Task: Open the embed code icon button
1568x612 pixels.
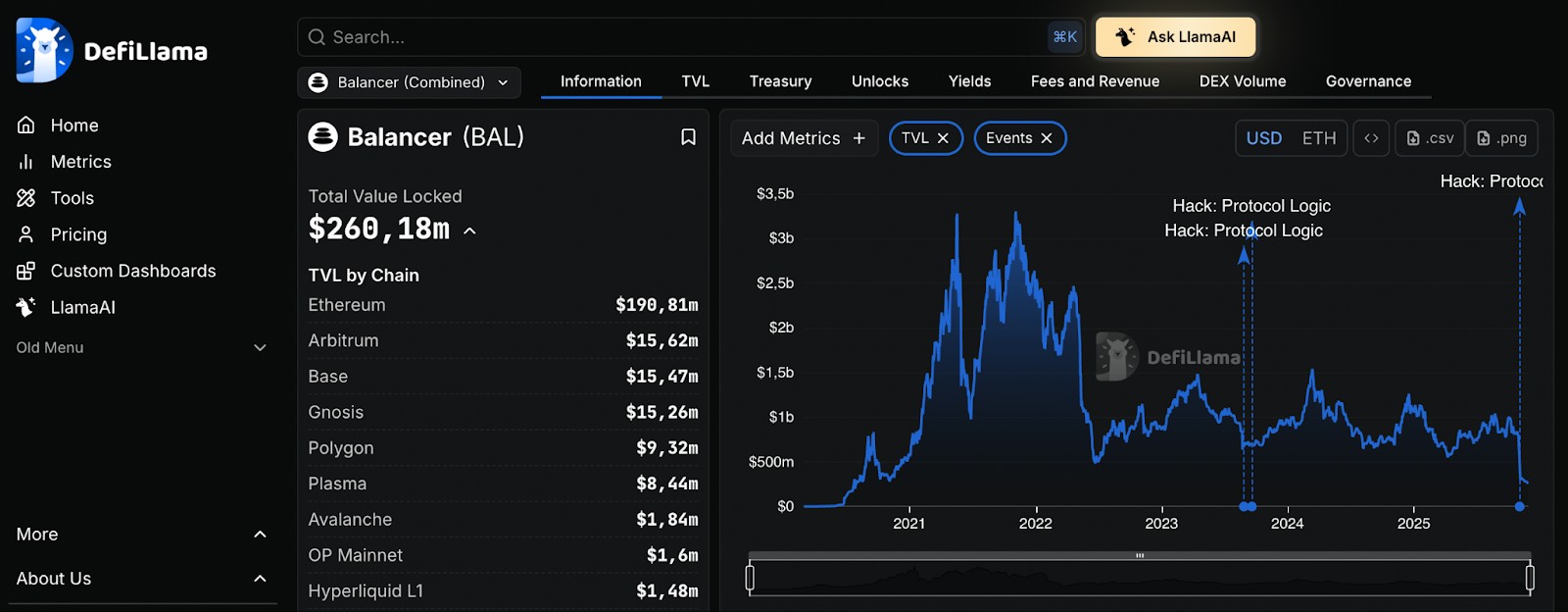Action: point(1371,138)
